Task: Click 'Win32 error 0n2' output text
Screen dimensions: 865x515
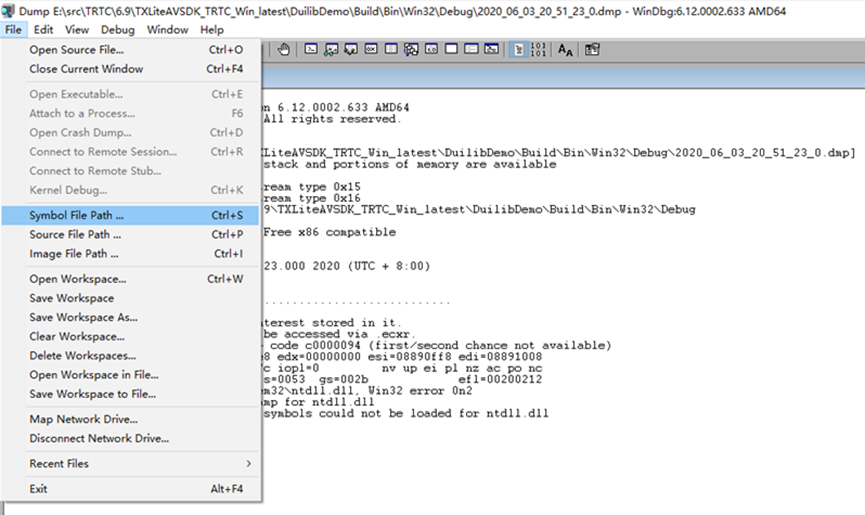Action: [420, 391]
